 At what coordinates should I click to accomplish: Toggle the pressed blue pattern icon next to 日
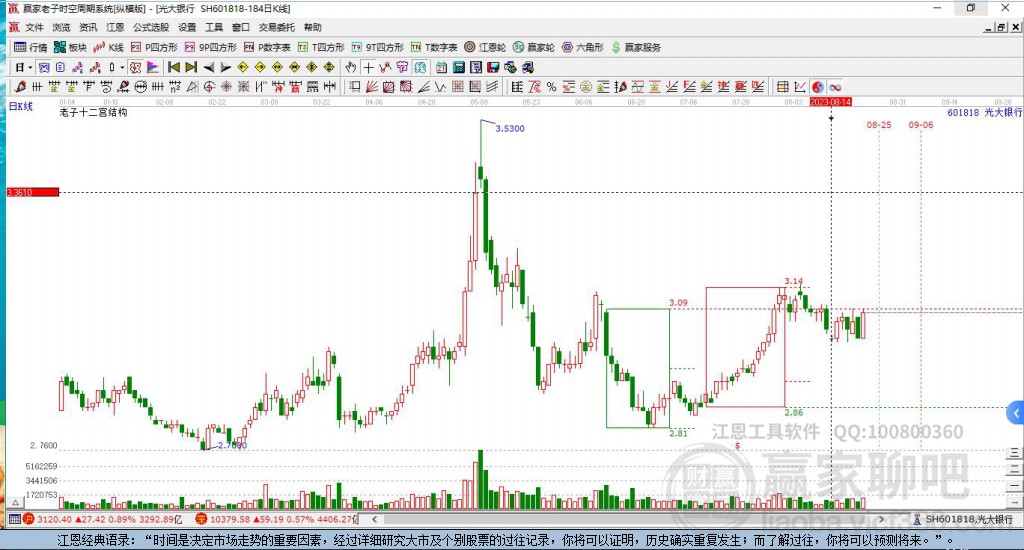(x=44, y=67)
